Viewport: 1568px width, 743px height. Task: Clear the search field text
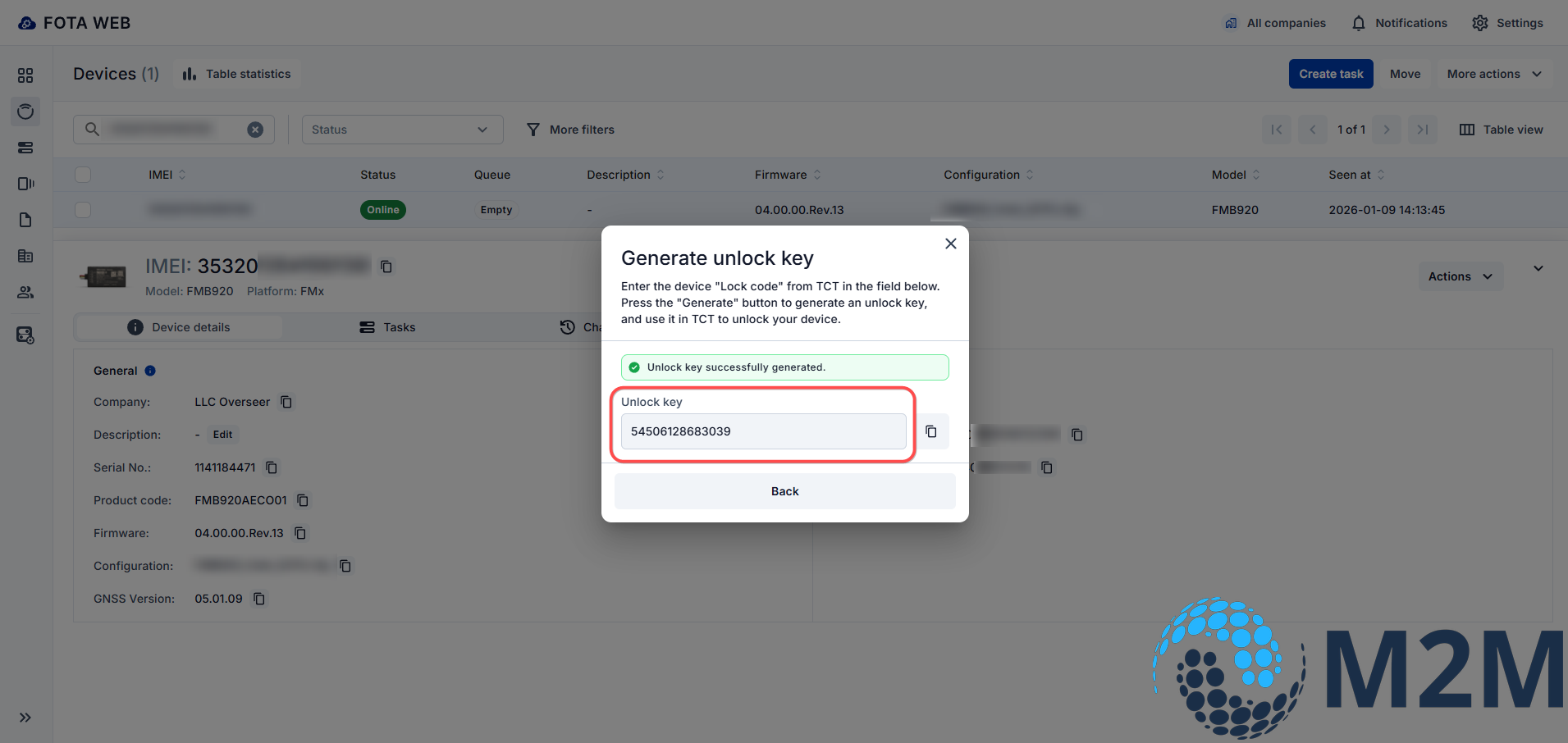coord(255,130)
